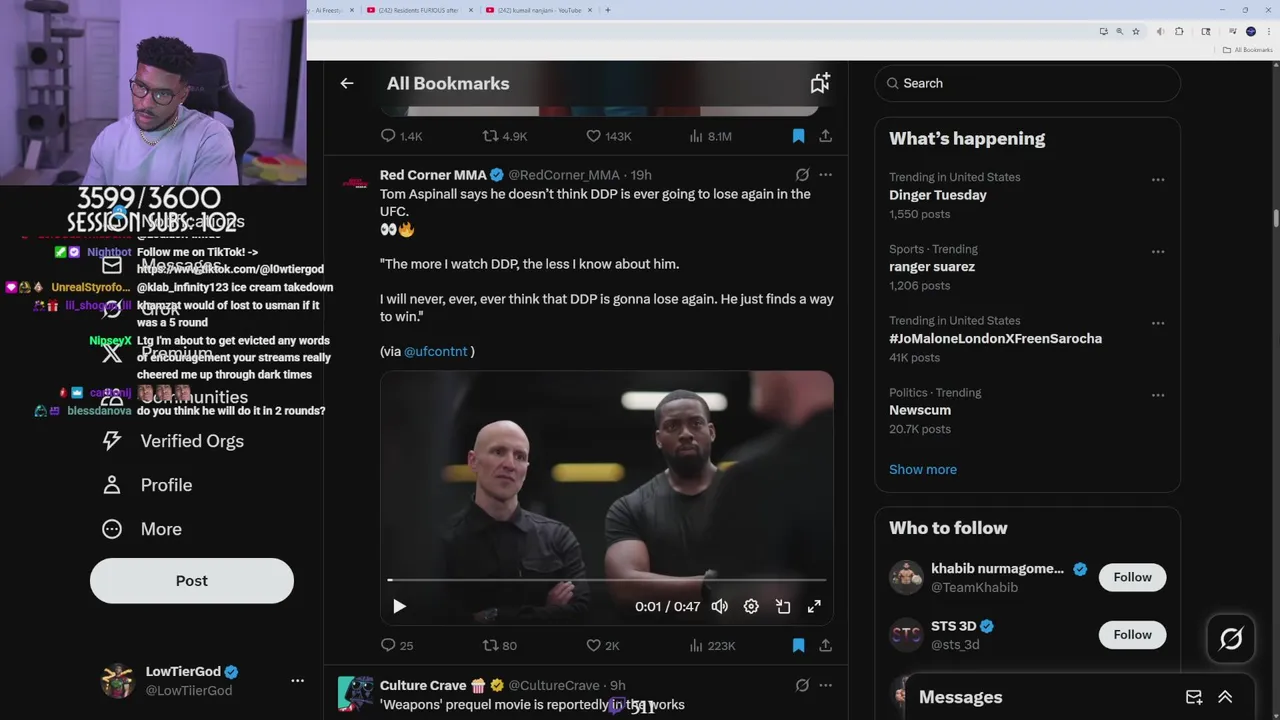Mute the video volume
Image resolution: width=1280 pixels, height=720 pixels.
pyautogui.click(x=719, y=606)
